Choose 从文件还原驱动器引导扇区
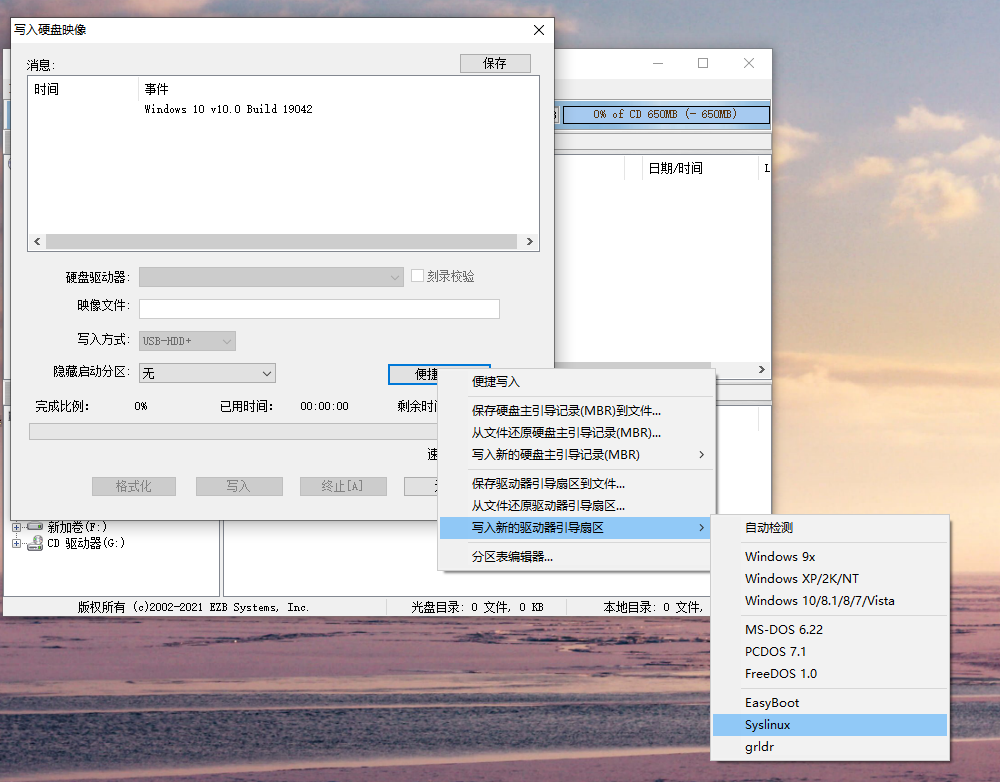The width and height of the screenshot is (1000, 782). [576, 506]
